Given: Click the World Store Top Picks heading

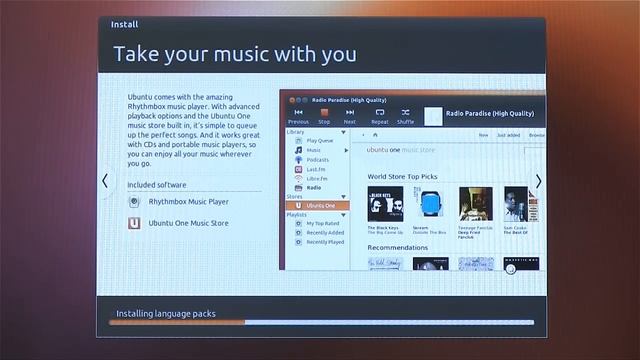Looking at the screenshot, I should coord(402,177).
